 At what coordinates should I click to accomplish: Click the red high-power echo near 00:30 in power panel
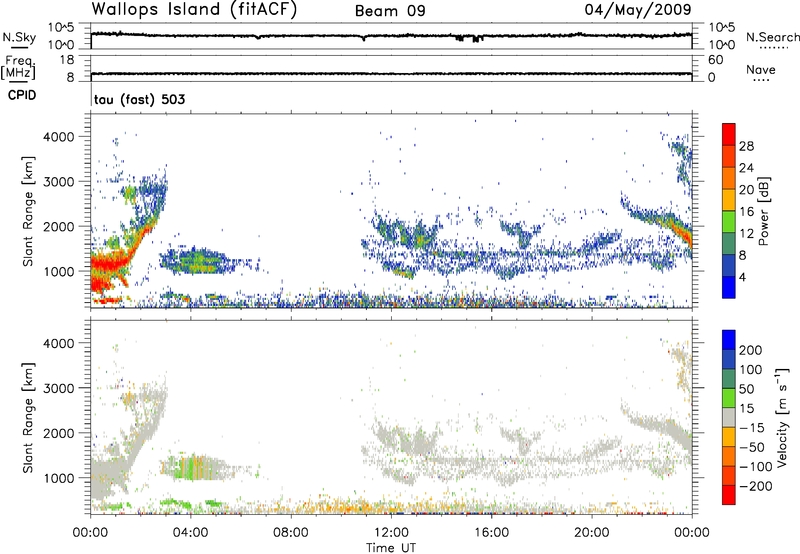[108, 264]
